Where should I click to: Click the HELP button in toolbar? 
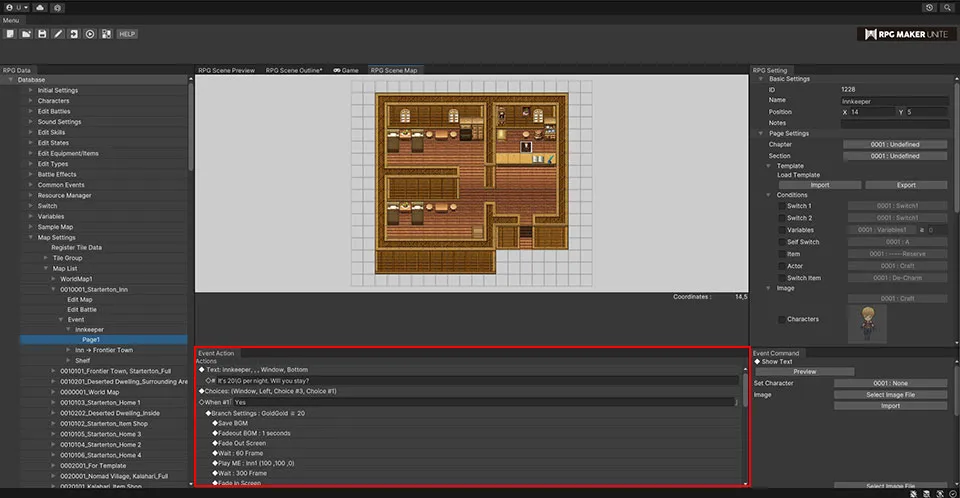(x=127, y=34)
